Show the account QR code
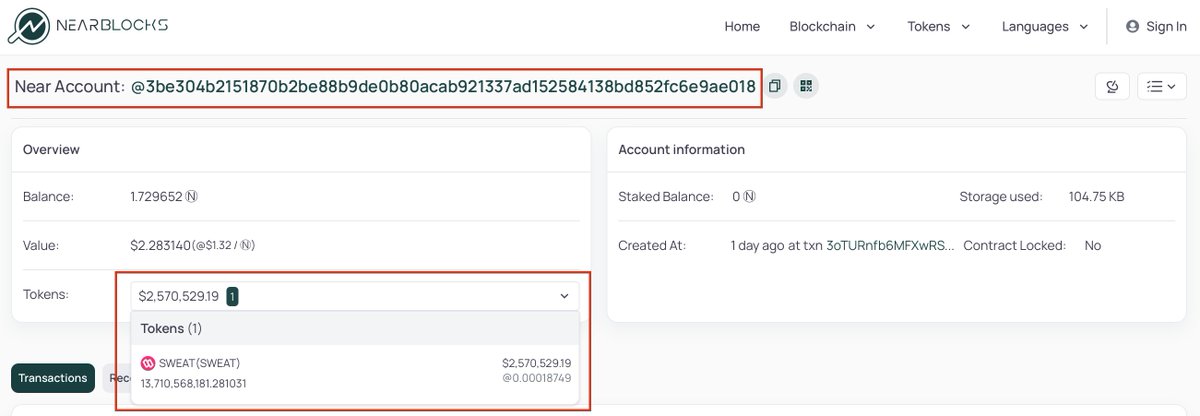 [x=806, y=86]
